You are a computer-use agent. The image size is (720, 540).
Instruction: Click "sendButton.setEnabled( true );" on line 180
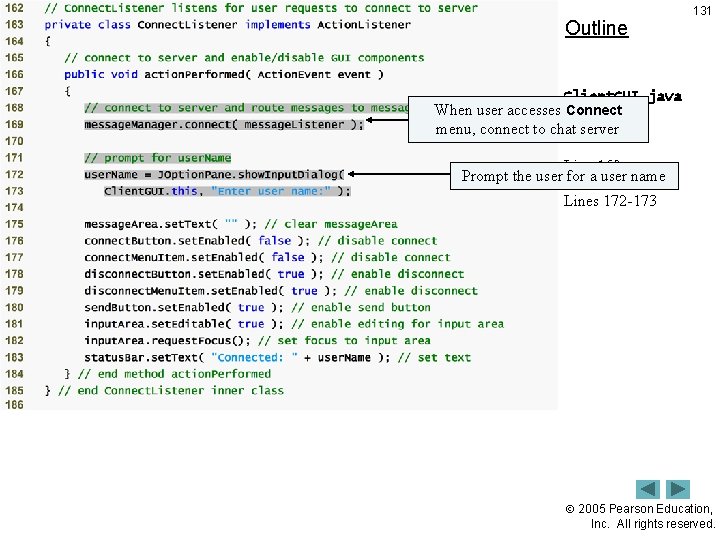tap(184, 307)
